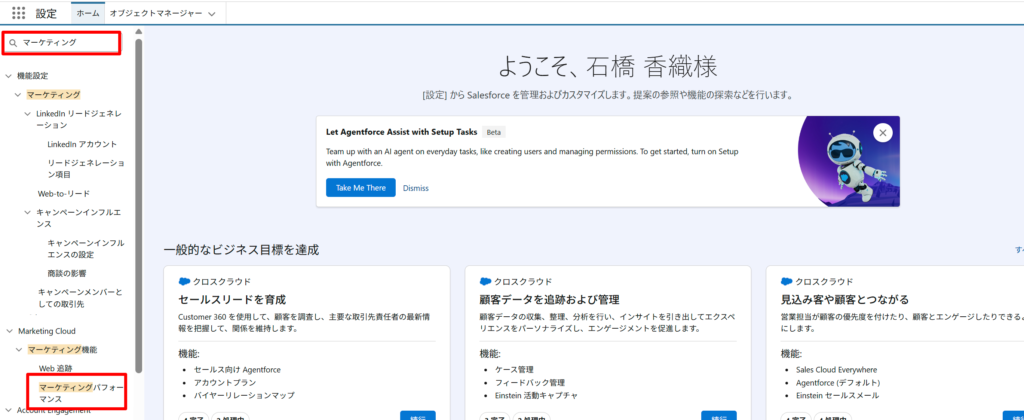
Task: Click the Beta badge on the banner
Action: click(x=494, y=132)
